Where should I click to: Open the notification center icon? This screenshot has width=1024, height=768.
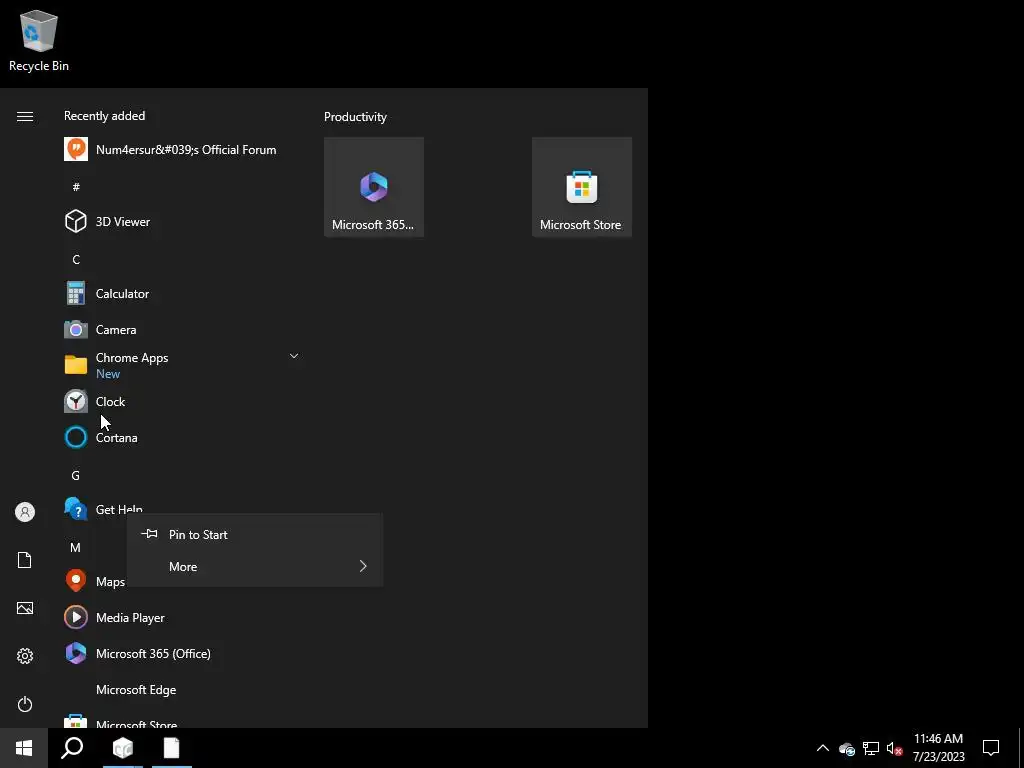tap(991, 748)
